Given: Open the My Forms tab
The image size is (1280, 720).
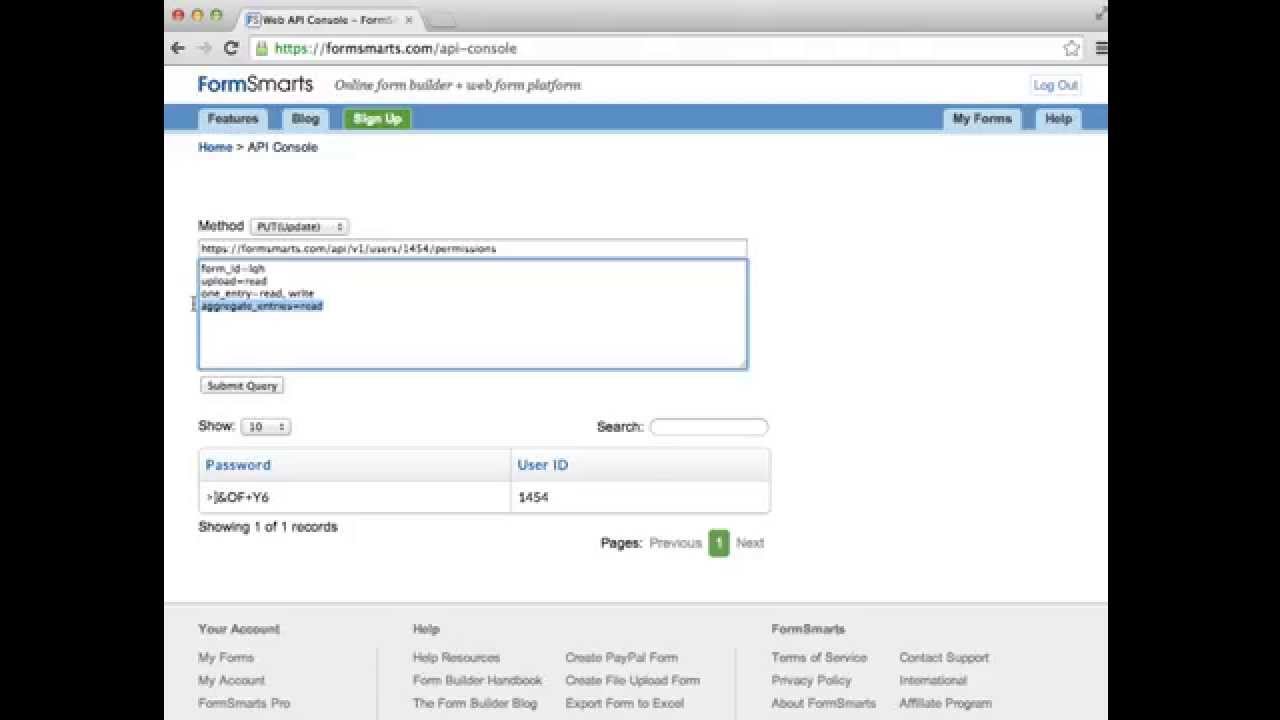Looking at the screenshot, I should pos(982,118).
